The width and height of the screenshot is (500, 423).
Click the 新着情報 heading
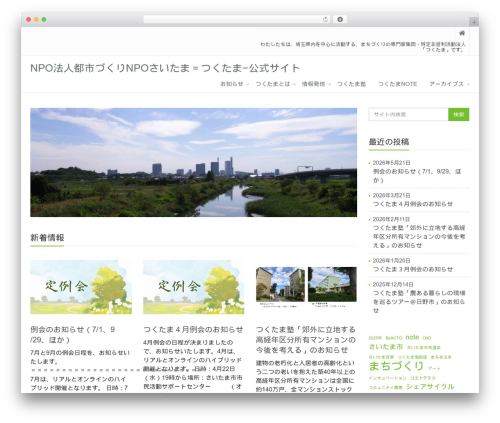(x=47, y=238)
